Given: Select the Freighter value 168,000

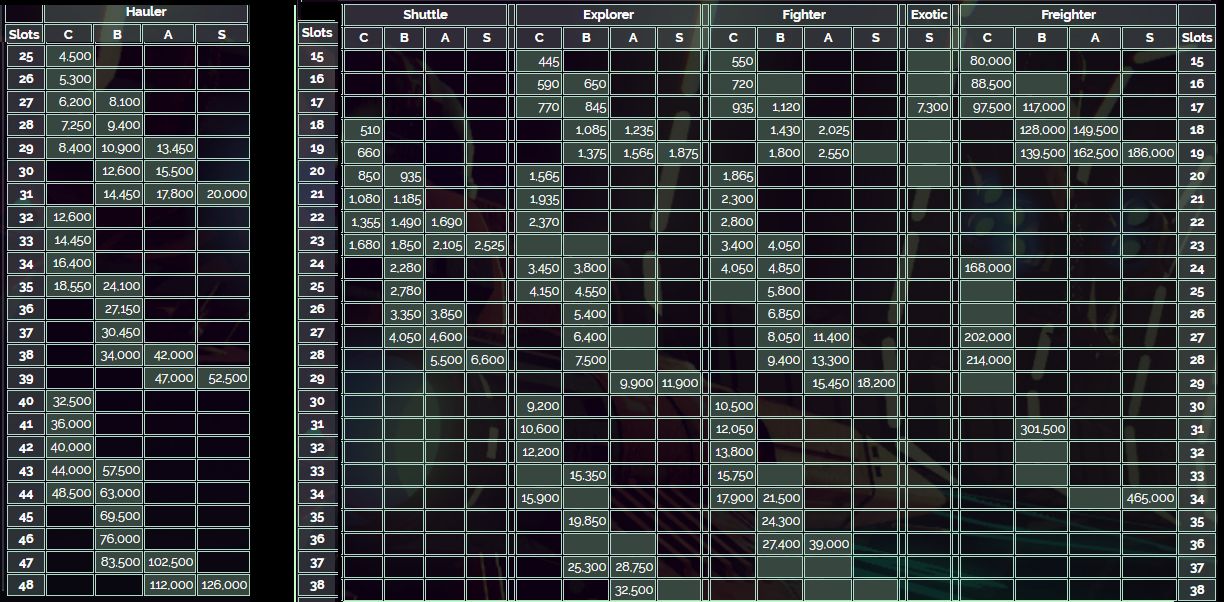Looking at the screenshot, I should click(x=987, y=268).
